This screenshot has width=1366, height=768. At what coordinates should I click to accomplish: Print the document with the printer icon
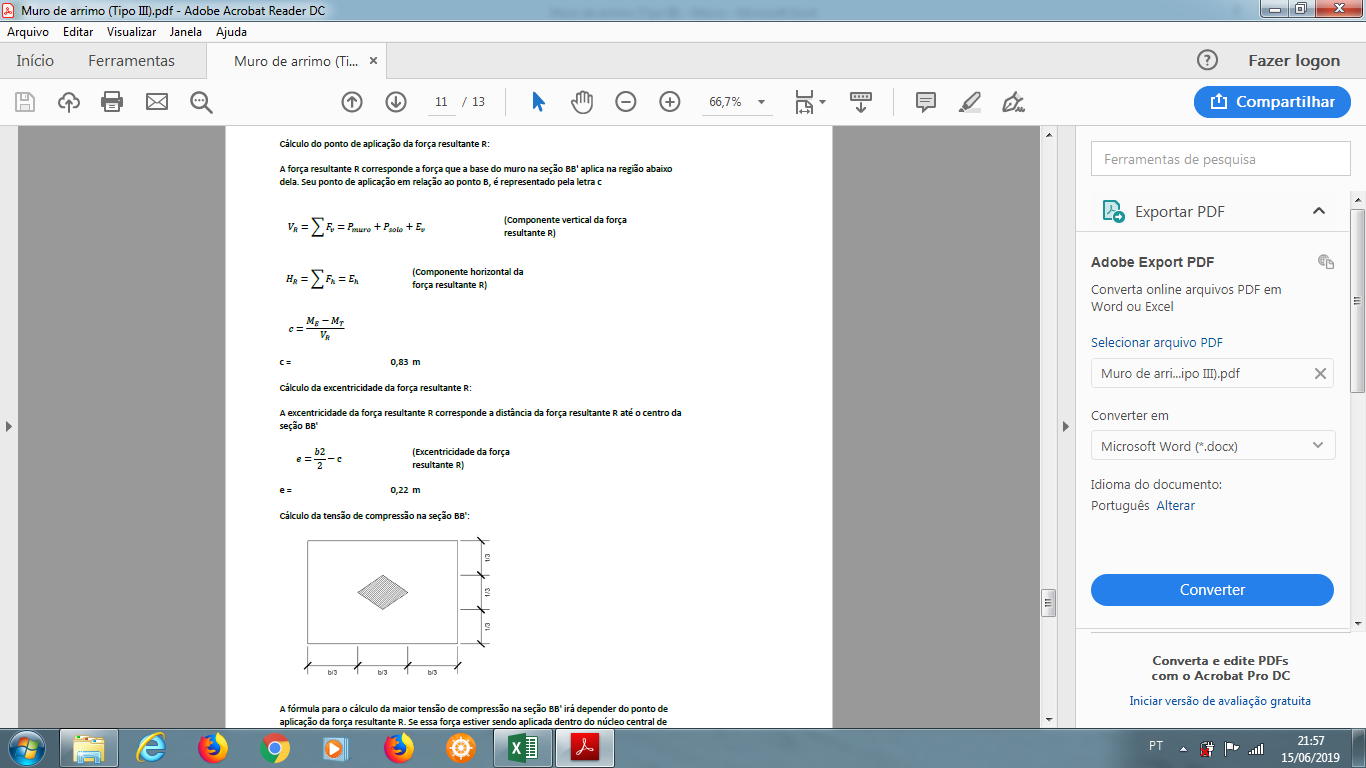click(x=112, y=101)
